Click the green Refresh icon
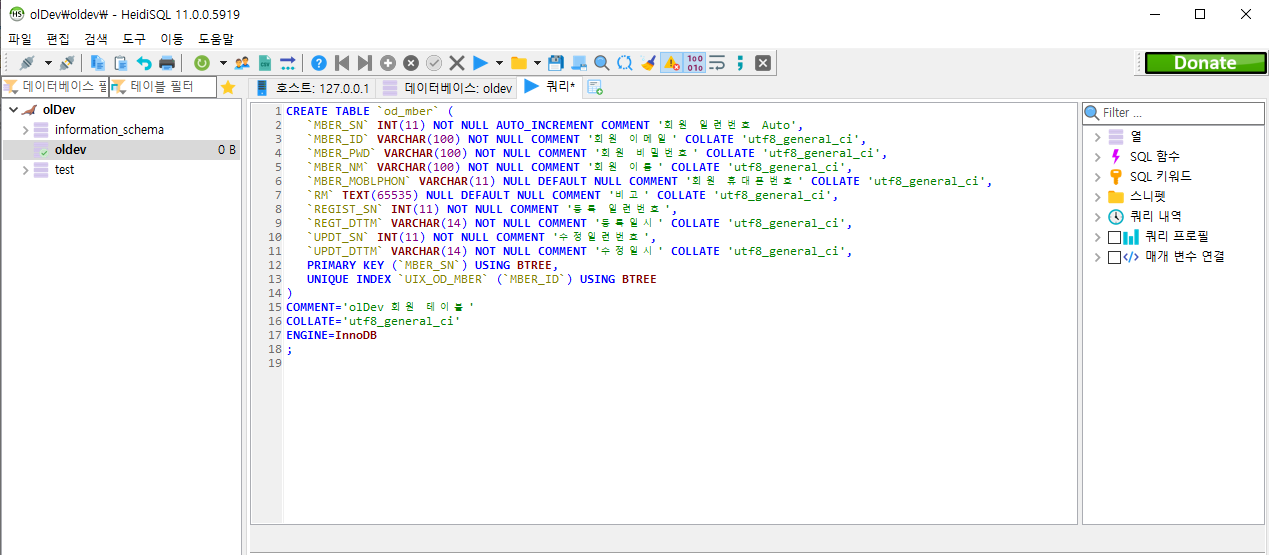 202,63
